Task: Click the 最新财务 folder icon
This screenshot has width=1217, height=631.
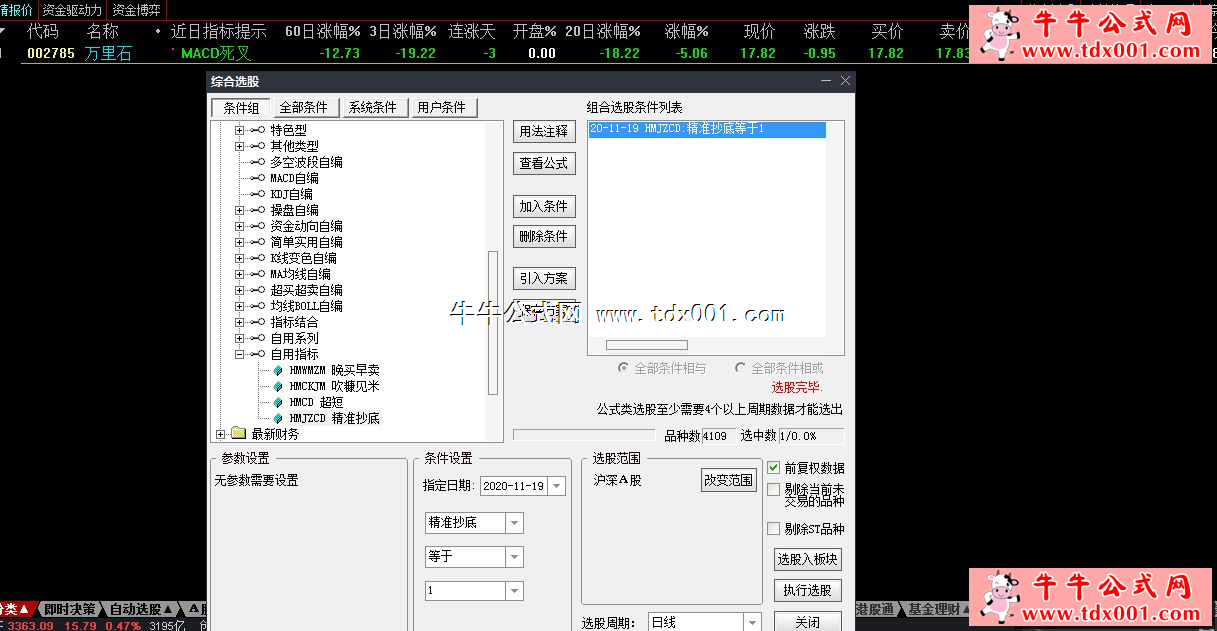Action: point(238,434)
